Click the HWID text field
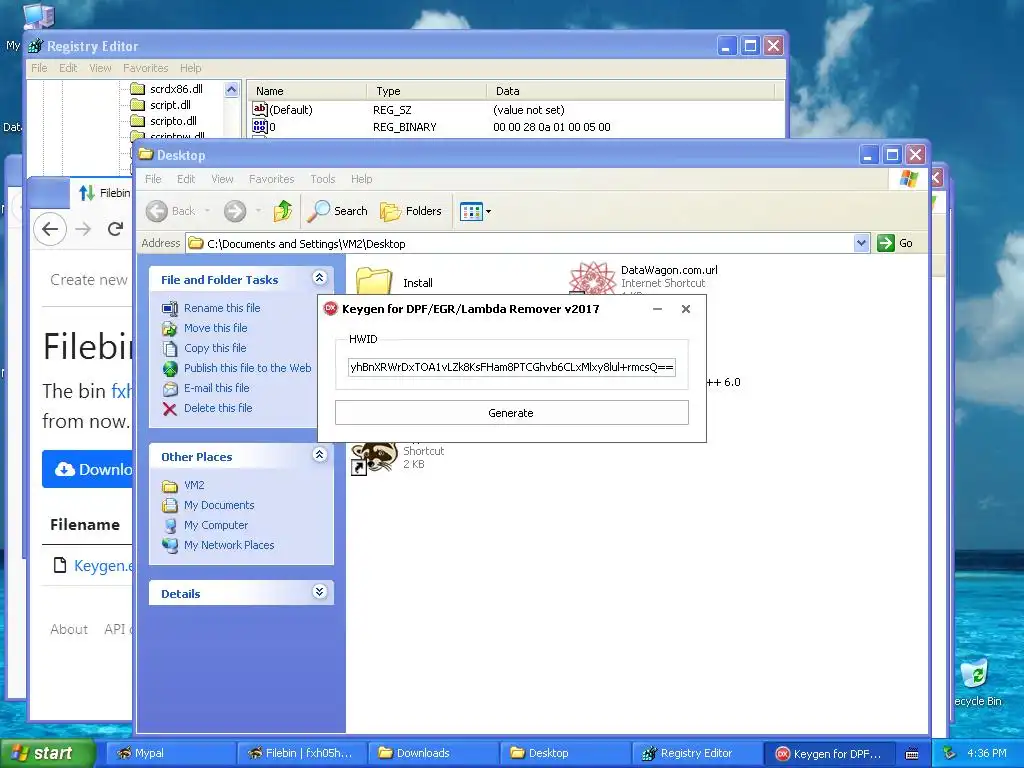The image size is (1024, 768). point(511,367)
